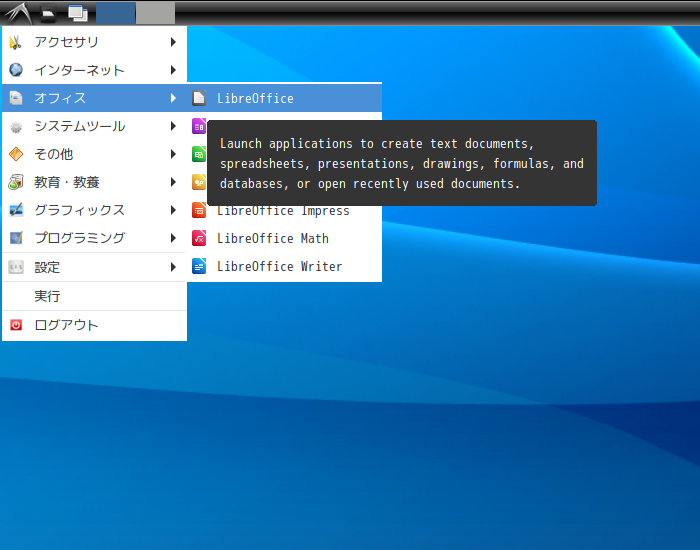Switch to the second gray workspace in pager

point(155,13)
